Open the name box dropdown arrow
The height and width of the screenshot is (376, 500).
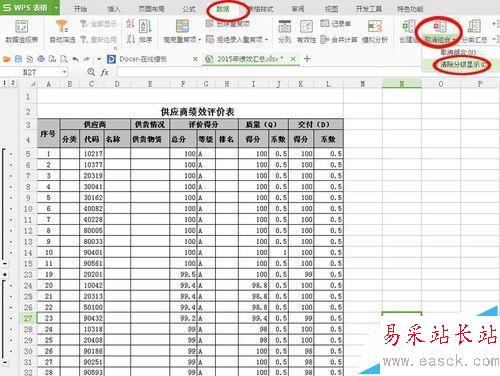pyautogui.click(x=64, y=72)
